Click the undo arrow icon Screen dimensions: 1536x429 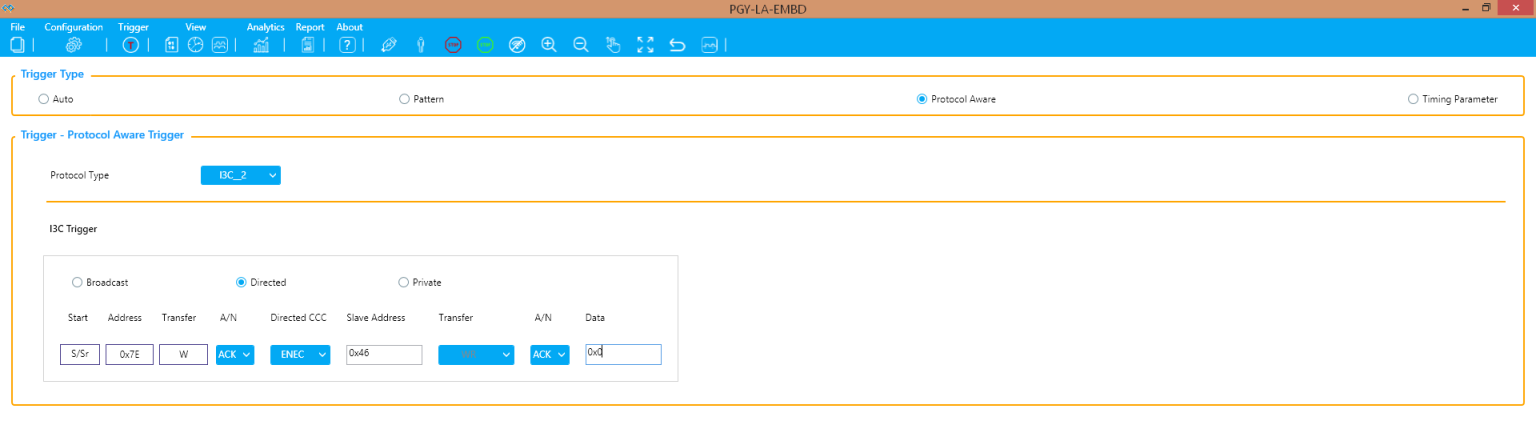[x=677, y=45]
